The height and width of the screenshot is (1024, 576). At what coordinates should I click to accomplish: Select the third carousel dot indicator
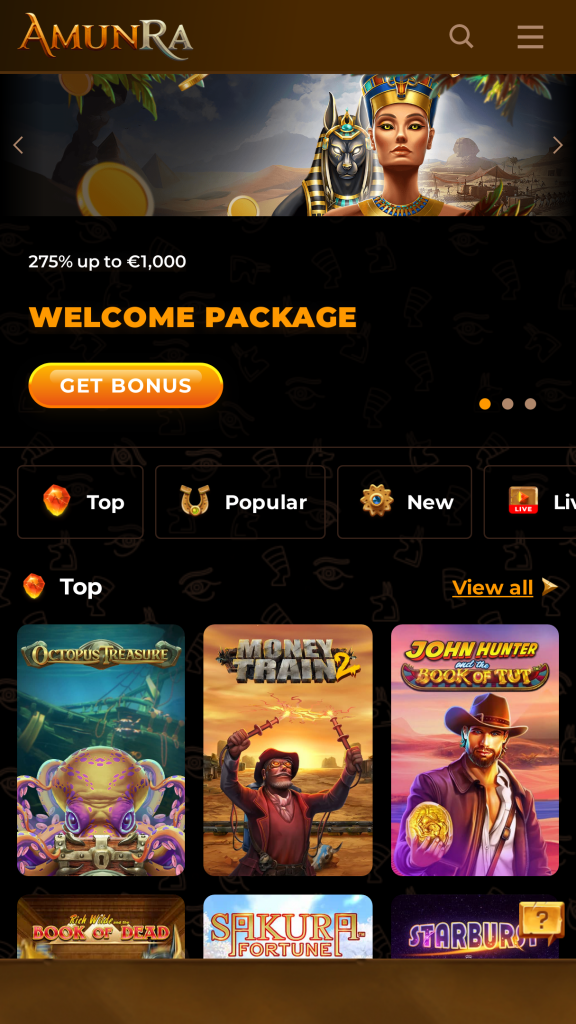pos(530,404)
